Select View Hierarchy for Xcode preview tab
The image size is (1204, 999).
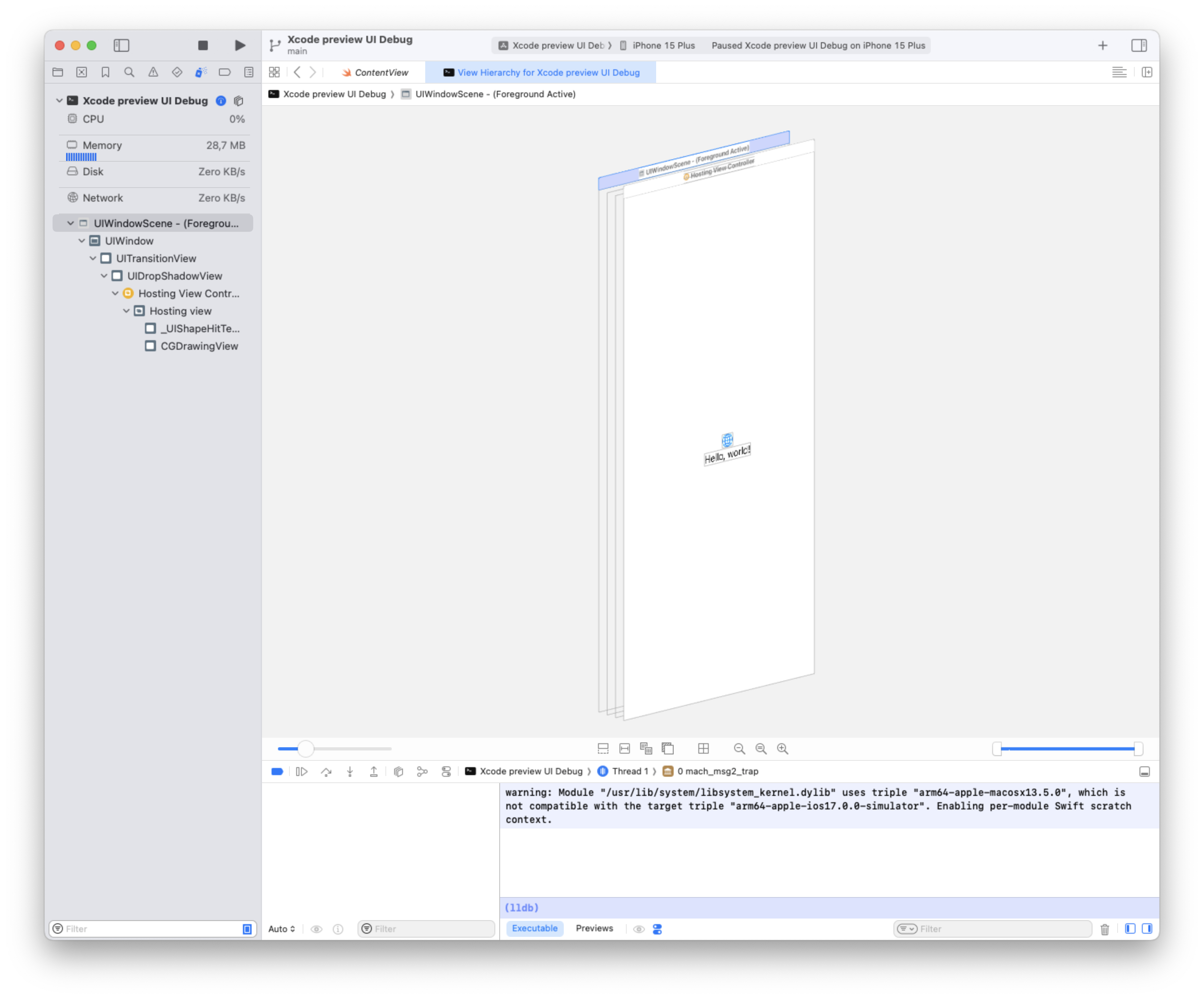(x=541, y=72)
